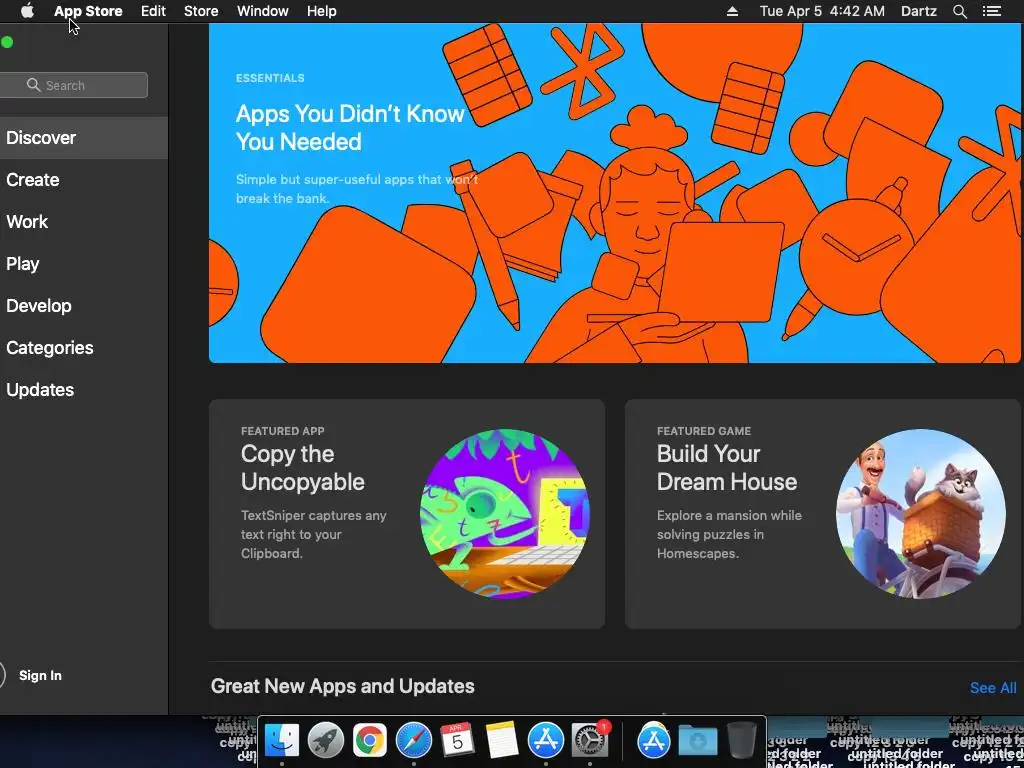The image size is (1024, 768).
Task: Switch to the Create section
Action: [84, 180]
